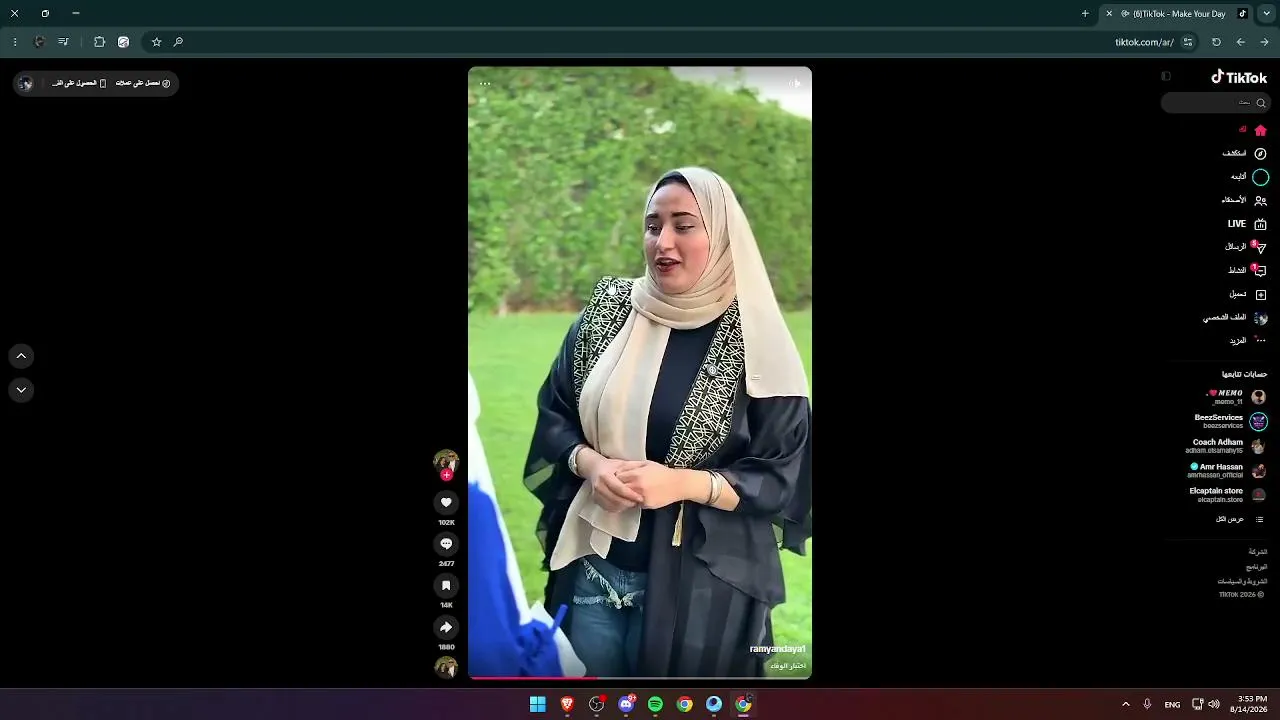Follow the creator with the red plus badge
Screen dimensions: 1280x720
click(x=446, y=475)
